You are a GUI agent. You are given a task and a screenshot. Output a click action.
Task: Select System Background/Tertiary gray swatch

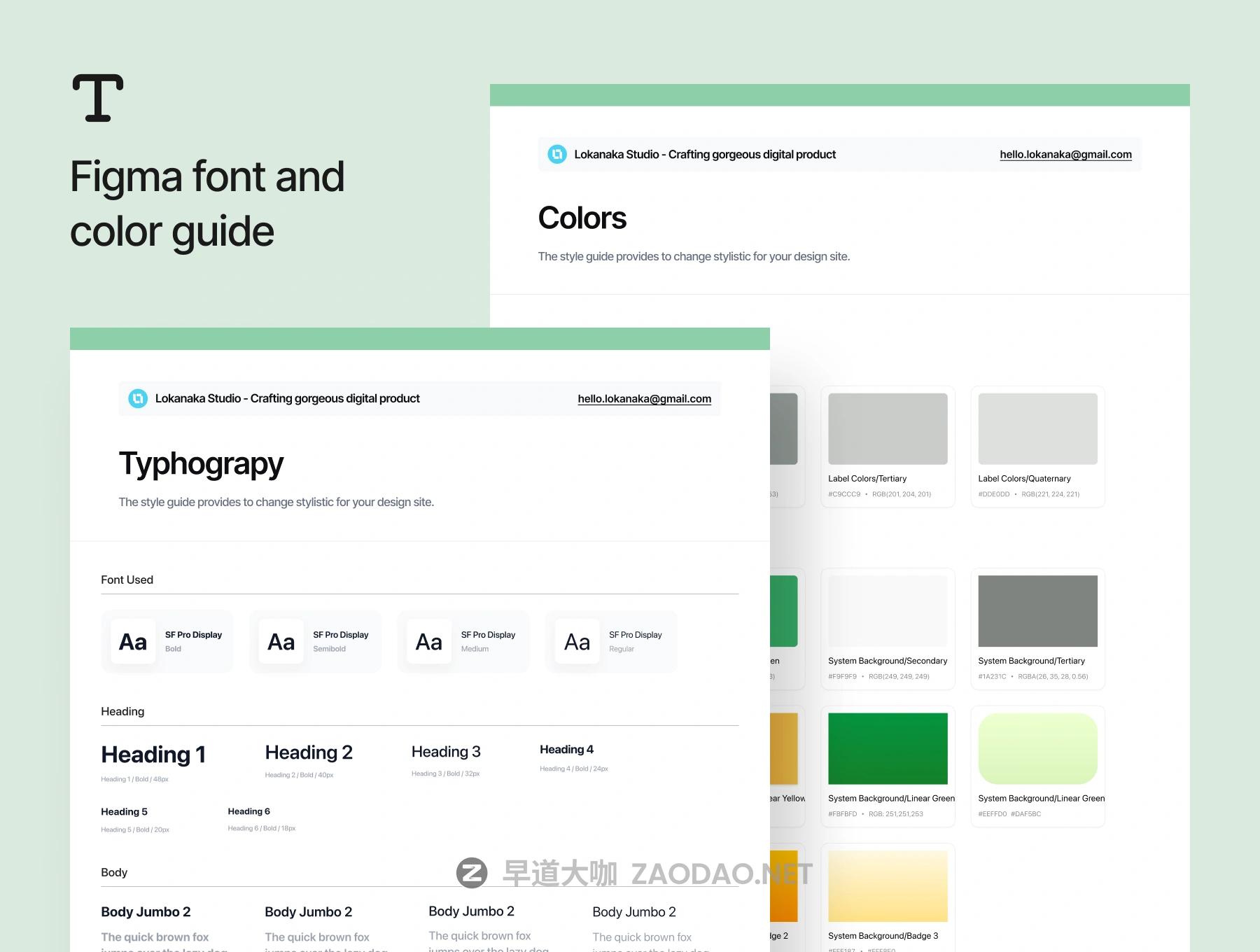click(x=1037, y=611)
